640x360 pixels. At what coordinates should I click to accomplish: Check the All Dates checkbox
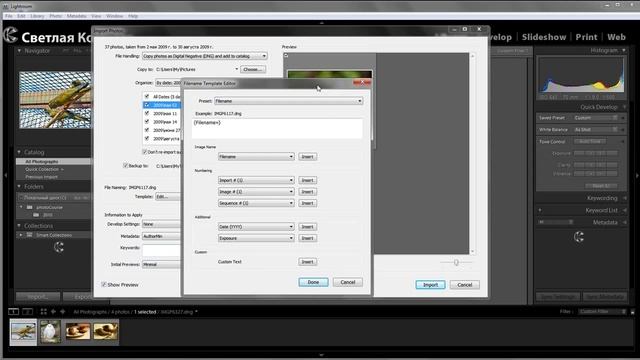pyautogui.click(x=147, y=96)
